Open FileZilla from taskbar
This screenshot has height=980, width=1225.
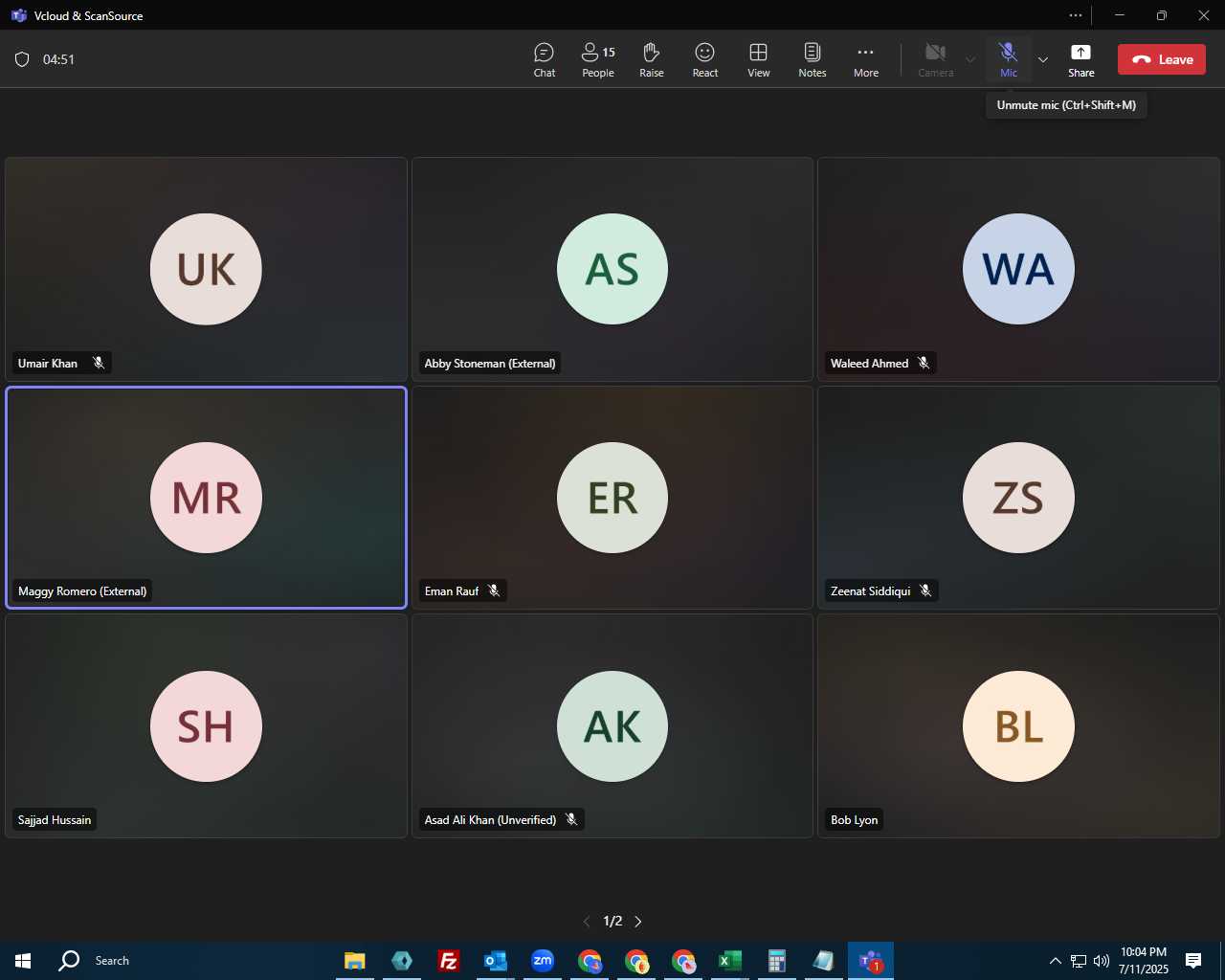(448, 961)
